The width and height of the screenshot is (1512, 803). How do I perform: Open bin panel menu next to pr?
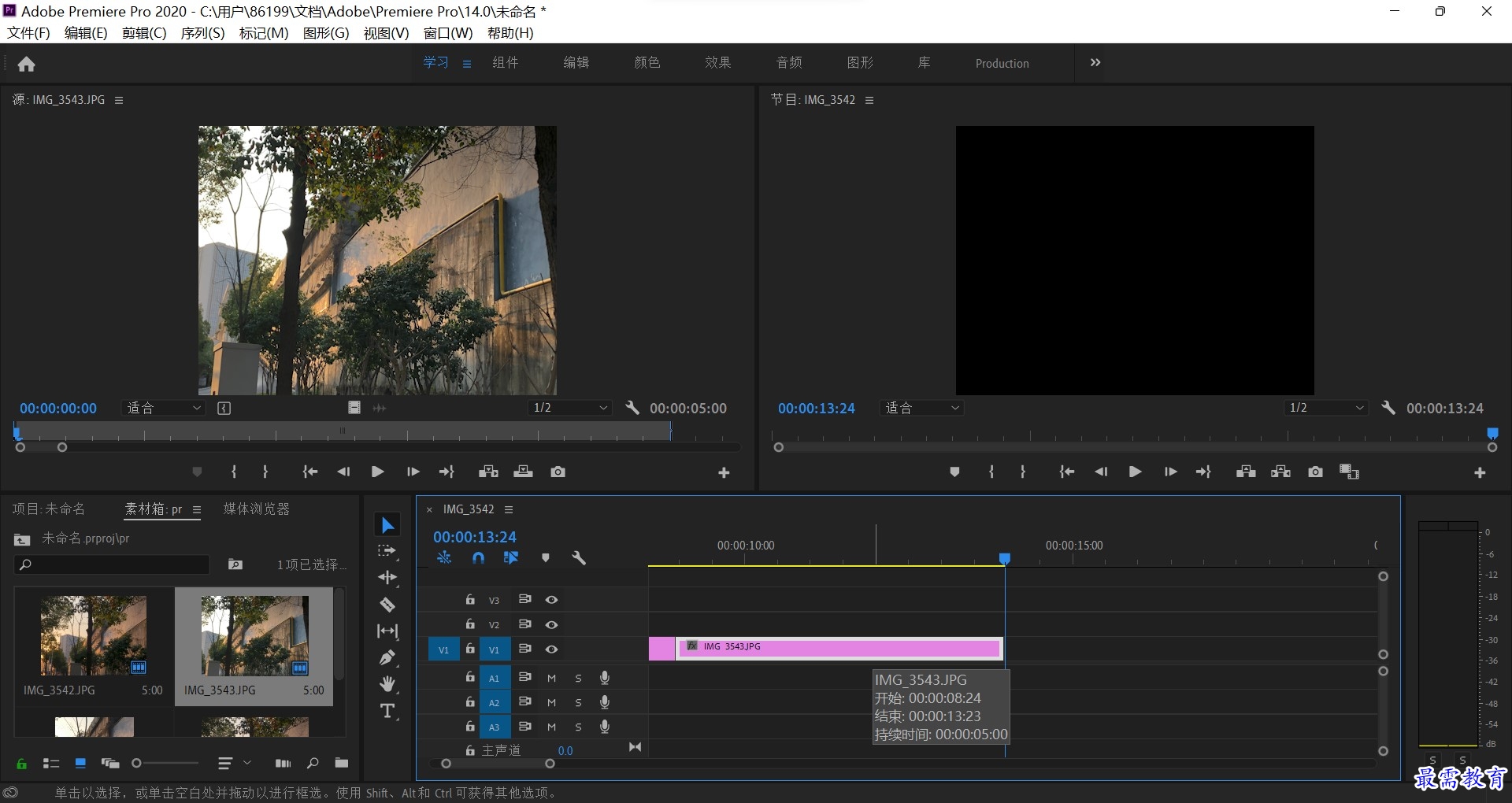(197, 509)
